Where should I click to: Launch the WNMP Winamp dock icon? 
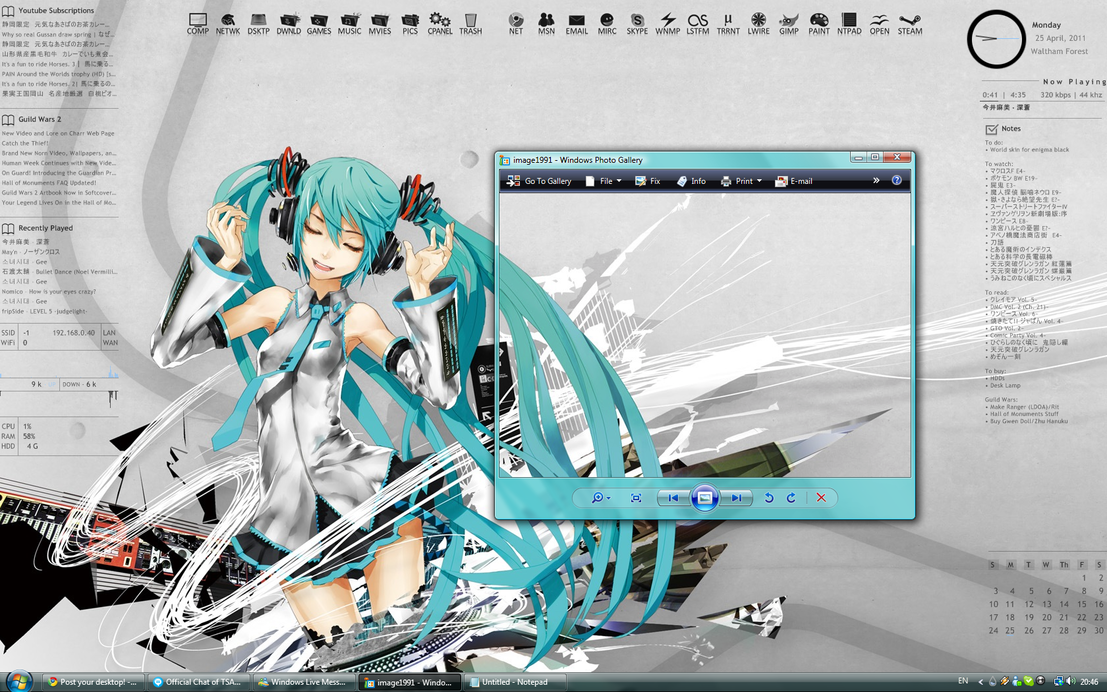click(667, 23)
